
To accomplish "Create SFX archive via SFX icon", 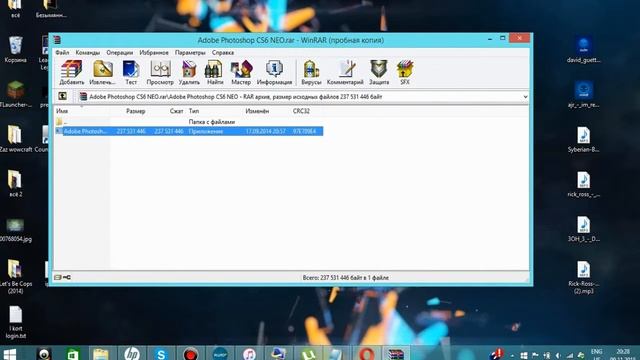I will [405, 73].
